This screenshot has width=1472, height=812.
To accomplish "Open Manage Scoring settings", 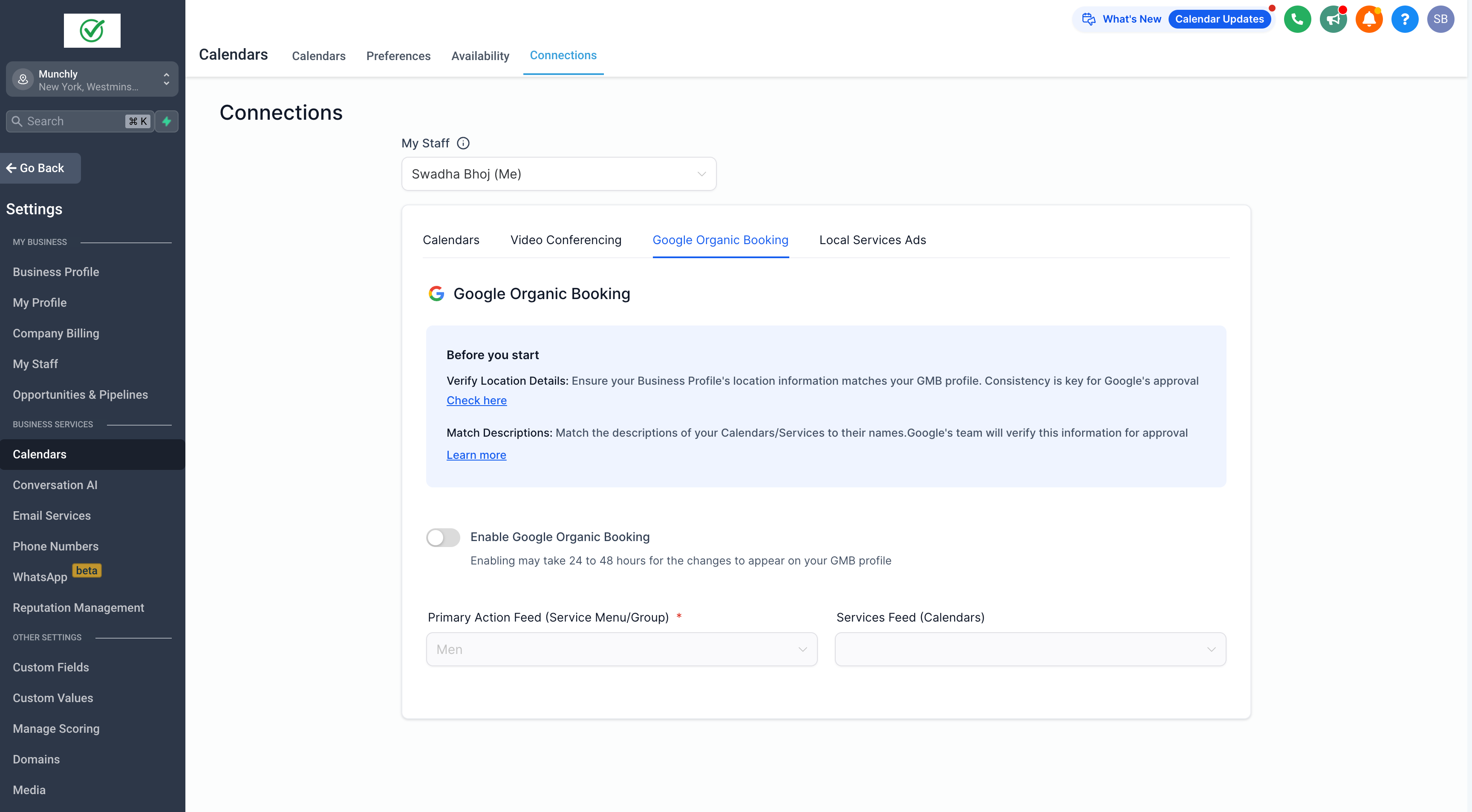I will [x=56, y=728].
